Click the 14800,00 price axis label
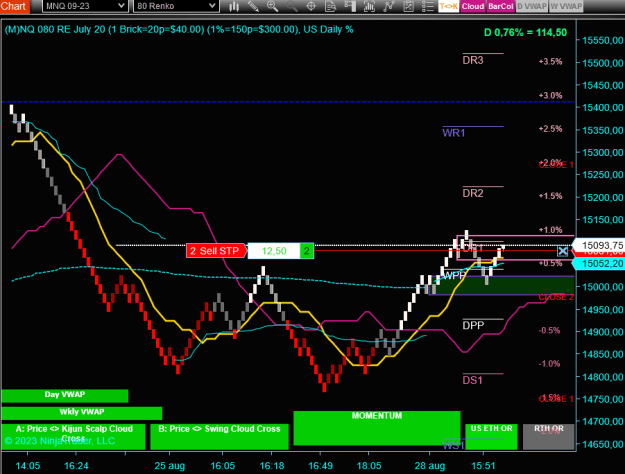This screenshot has height=474, width=625. coord(603,377)
